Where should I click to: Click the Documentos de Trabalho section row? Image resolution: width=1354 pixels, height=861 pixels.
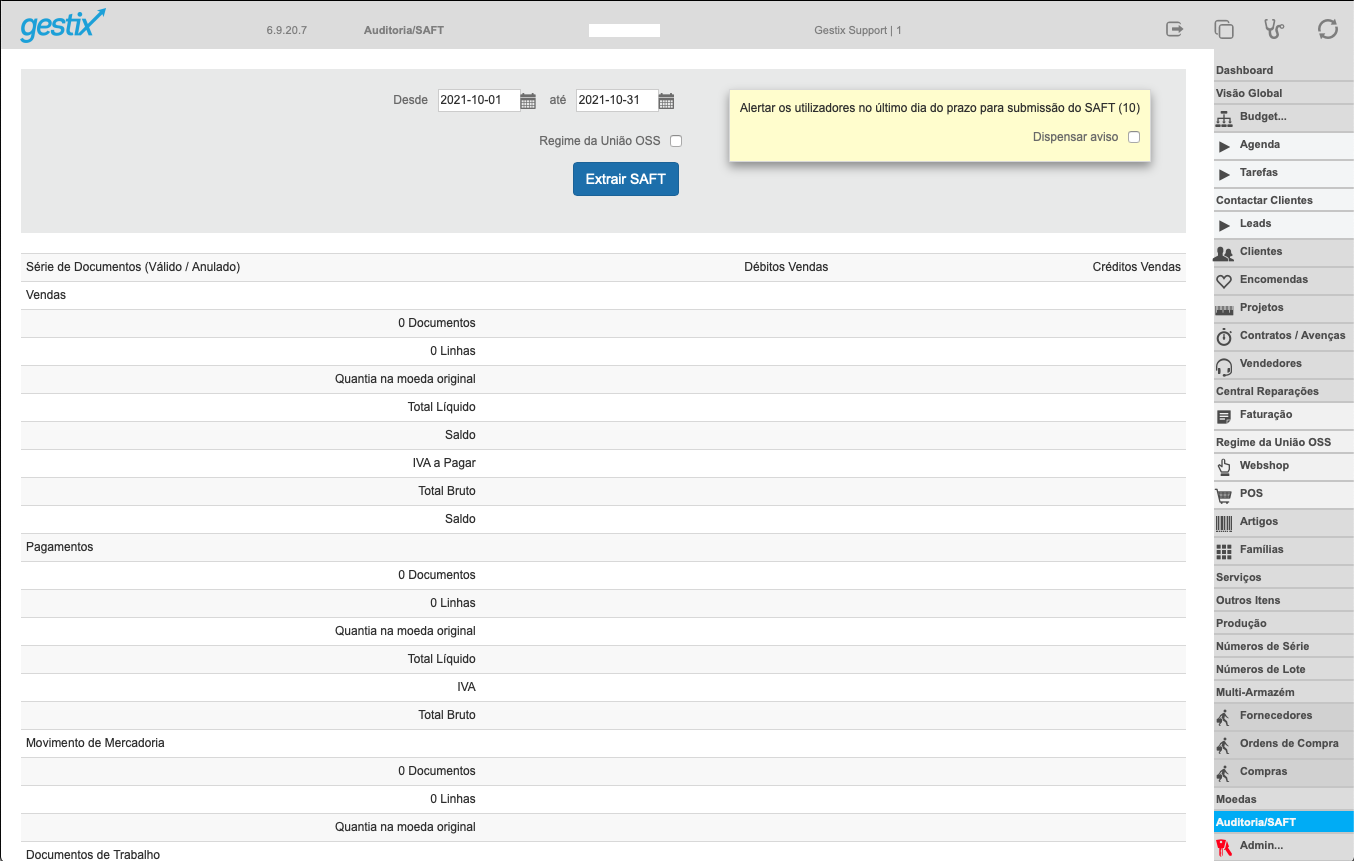(603, 852)
